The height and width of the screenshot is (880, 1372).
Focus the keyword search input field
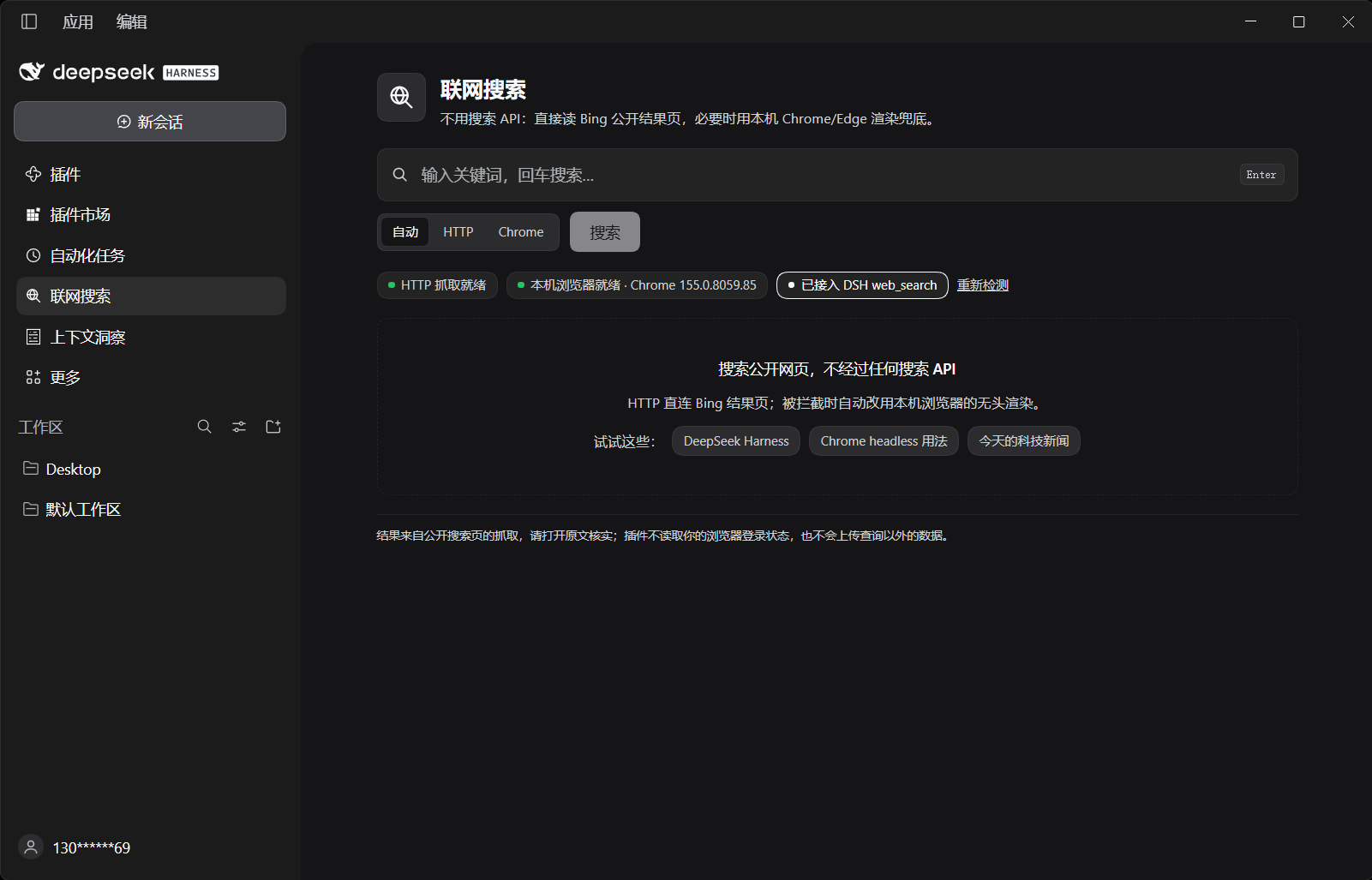[837, 175]
